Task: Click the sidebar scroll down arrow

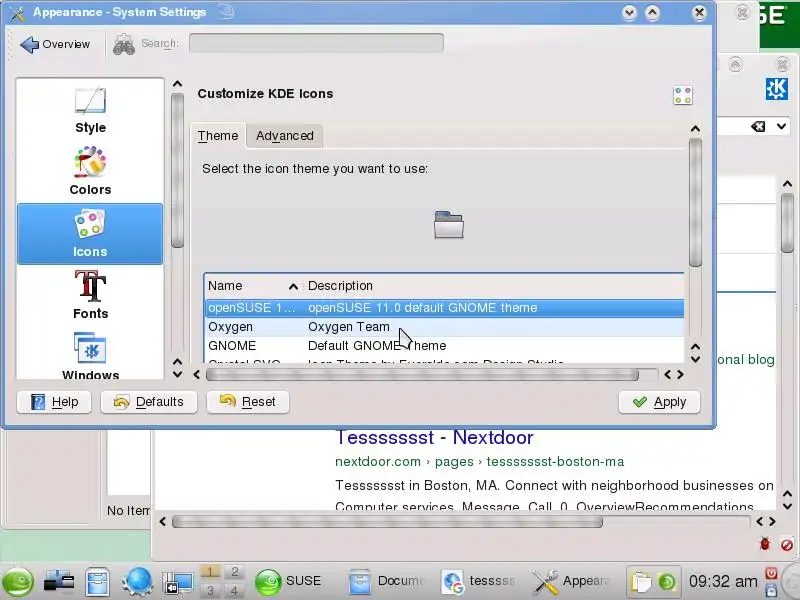Action: click(x=177, y=374)
